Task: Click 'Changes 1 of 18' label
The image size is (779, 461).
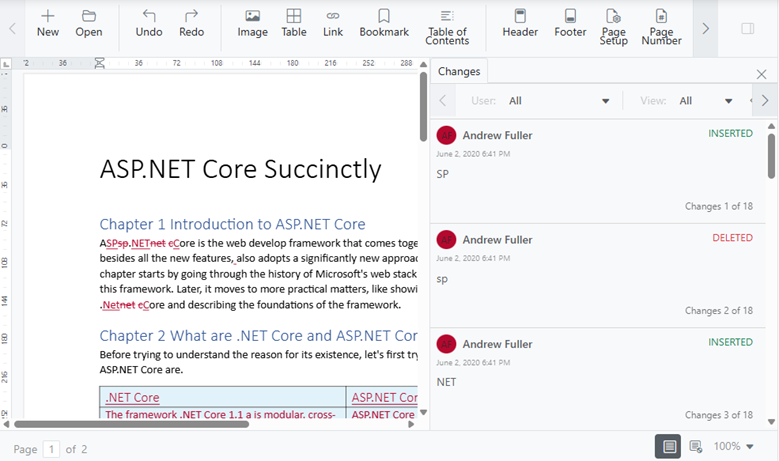Action: click(x=718, y=206)
